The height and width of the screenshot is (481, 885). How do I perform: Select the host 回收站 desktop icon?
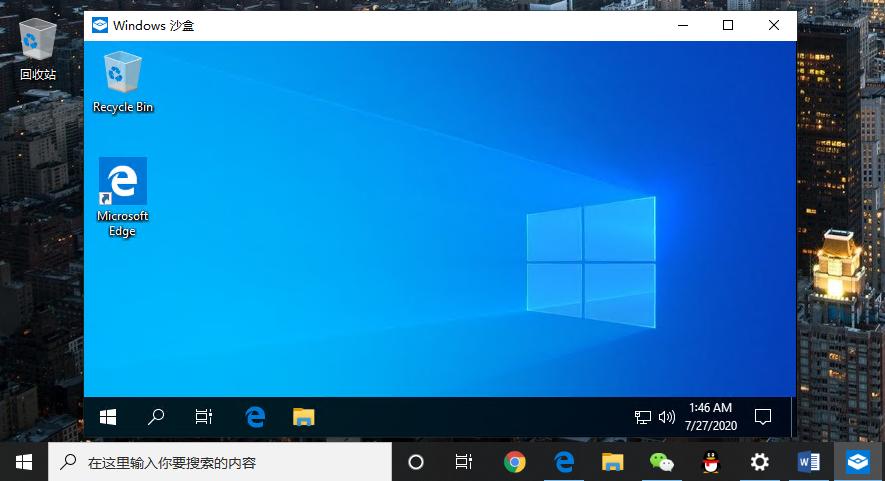click(38, 50)
